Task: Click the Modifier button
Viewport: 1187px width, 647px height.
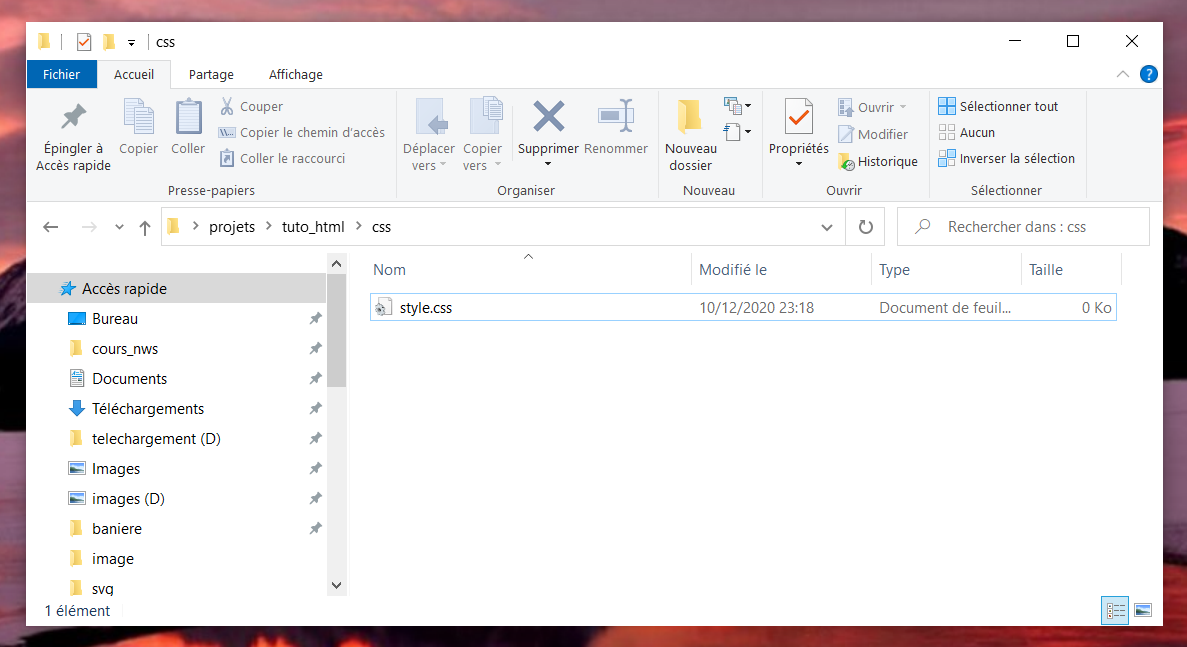Action: coord(873,134)
